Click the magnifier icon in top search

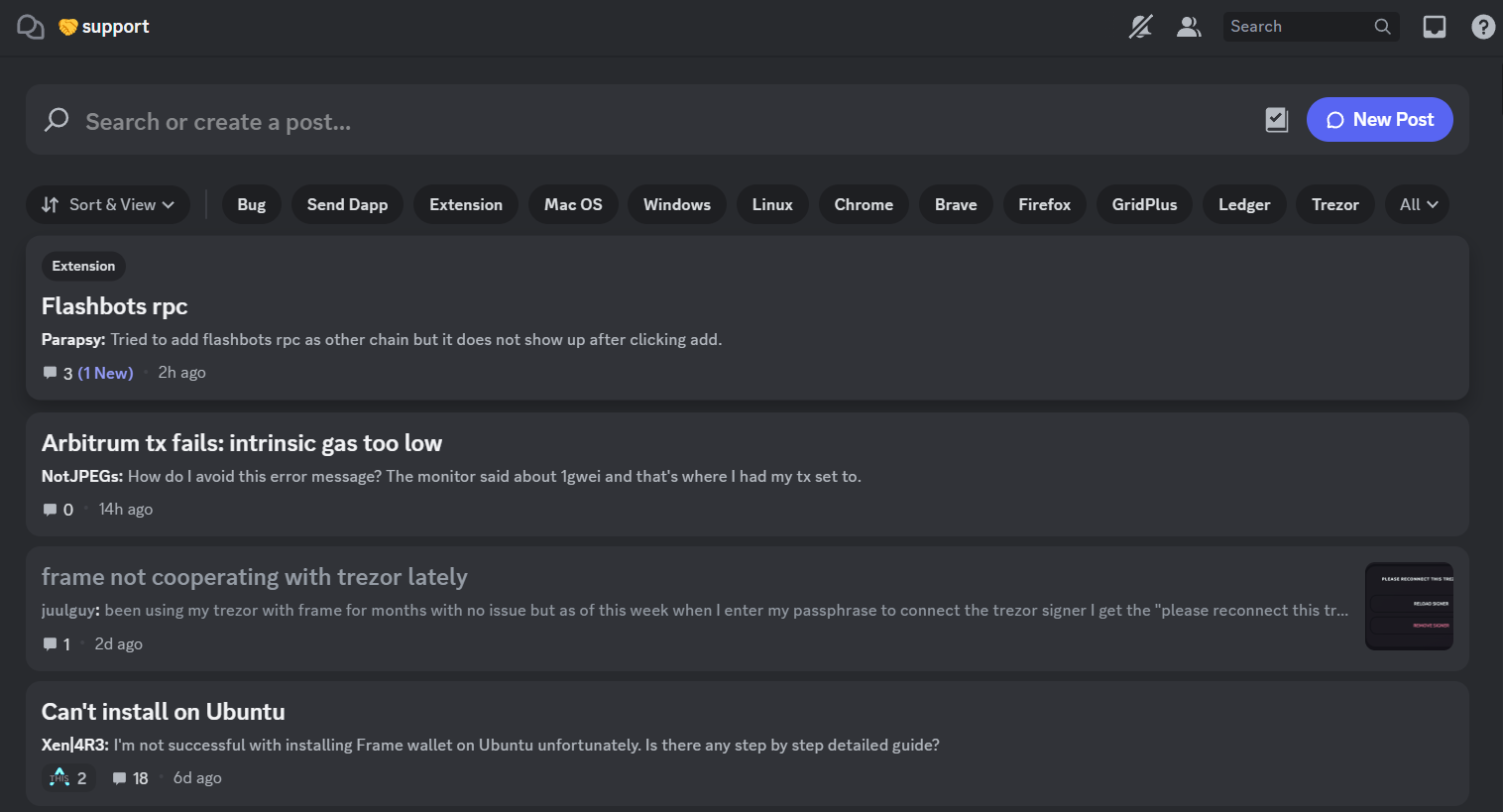1382,27
